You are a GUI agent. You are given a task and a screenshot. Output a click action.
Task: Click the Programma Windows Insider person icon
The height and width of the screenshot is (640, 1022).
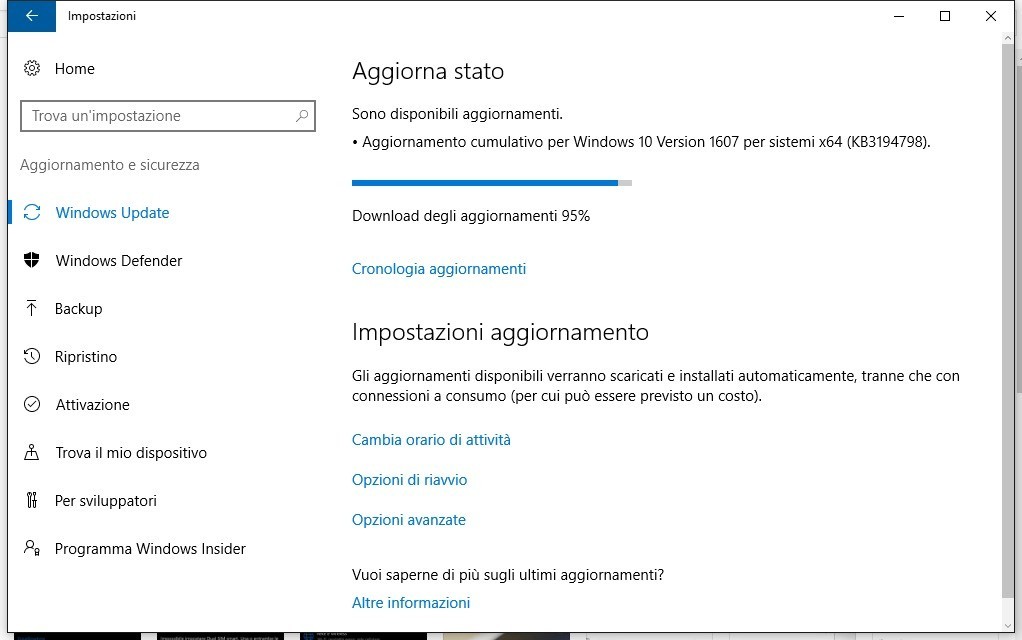point(32,549)
